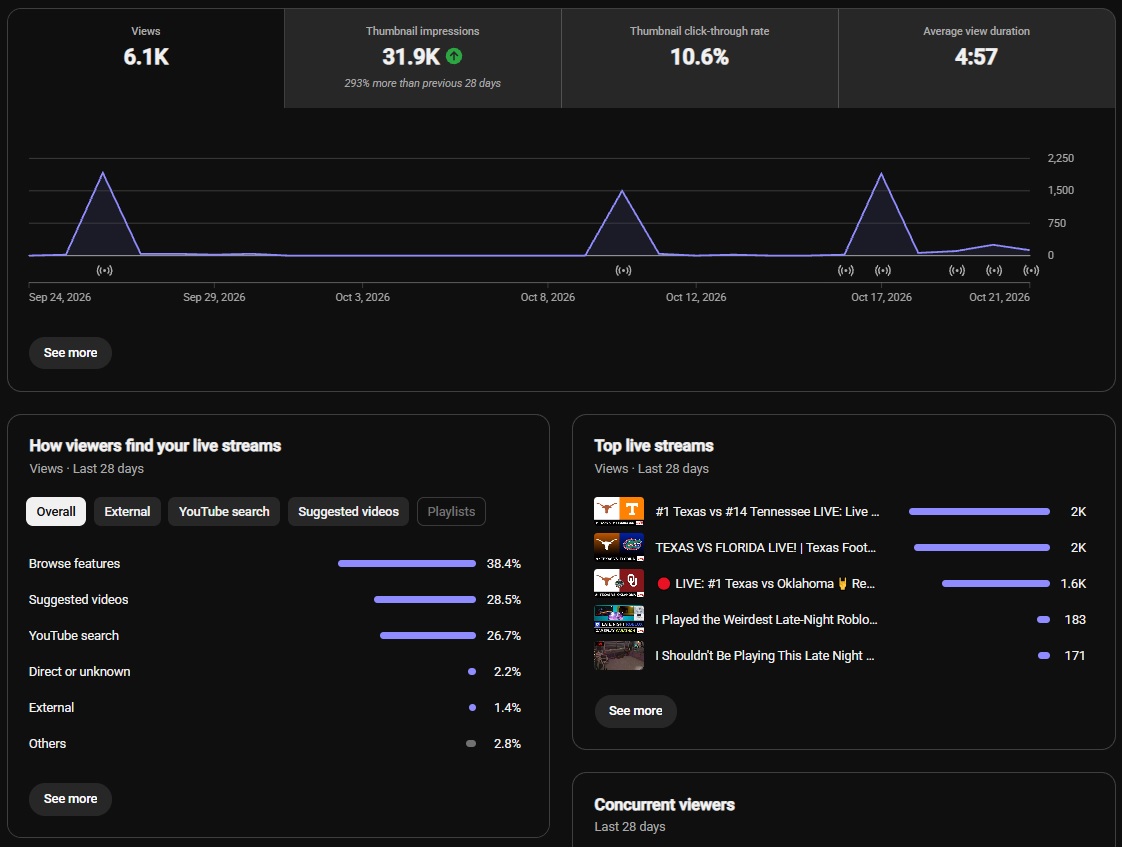Open Texas vs Tennessee stream thumbnail
1122x848 pixels.
pos(619,512)
